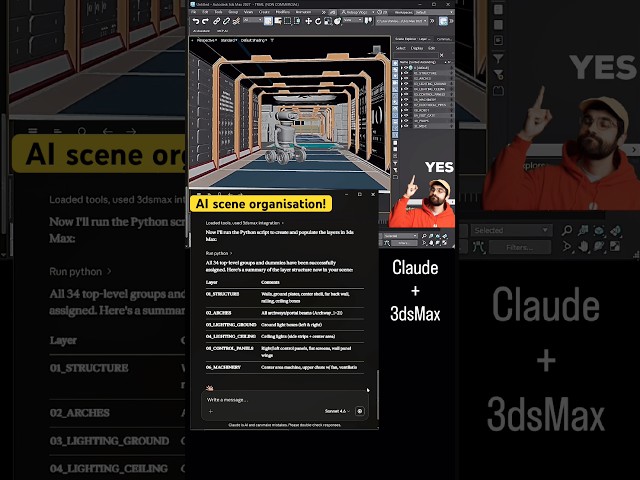Expand the 0 (default) layer arrow

(x=402, y=68)
